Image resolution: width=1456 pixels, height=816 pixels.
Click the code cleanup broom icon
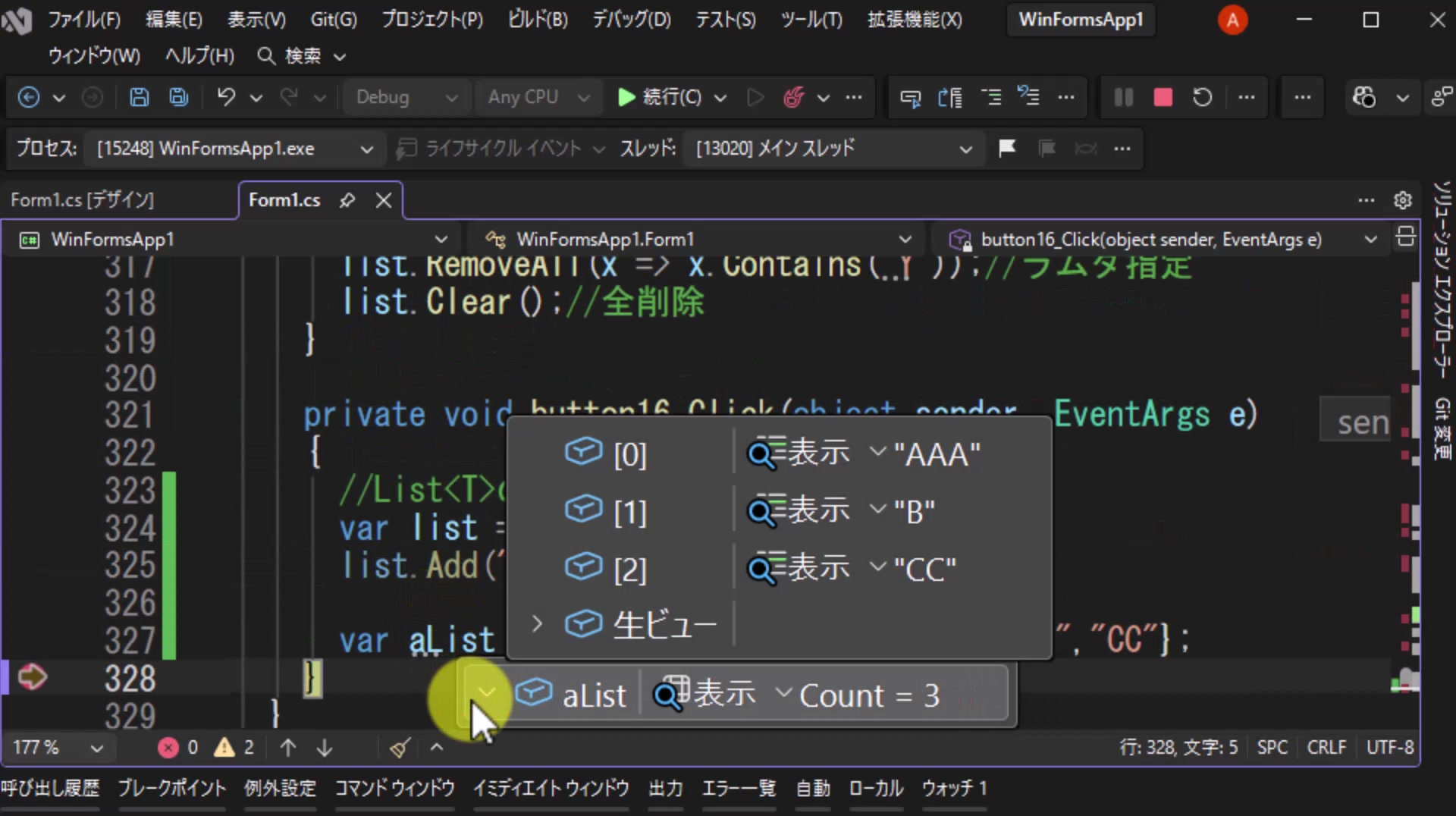(x=400, y=748)
